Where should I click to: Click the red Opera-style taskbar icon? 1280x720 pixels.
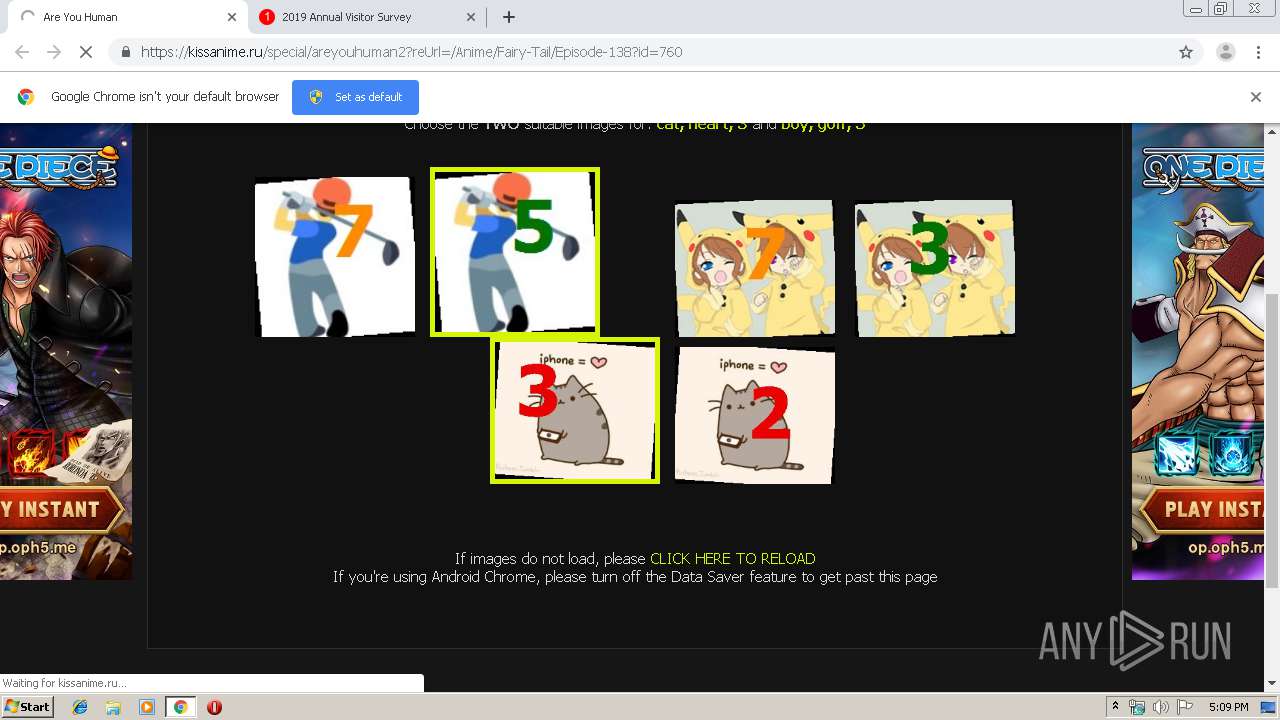coord(214,707)
